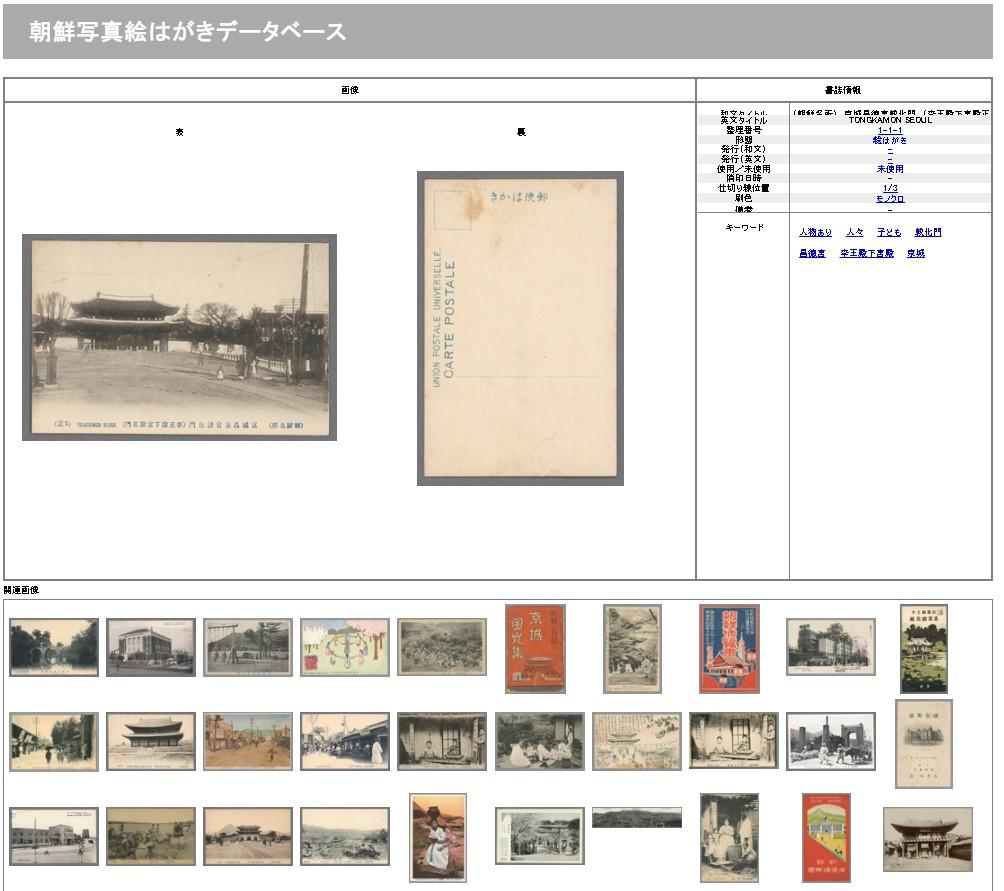Open the postcard back image
The height and width of the screenshot is (891, 1004).
coord(520,328)
